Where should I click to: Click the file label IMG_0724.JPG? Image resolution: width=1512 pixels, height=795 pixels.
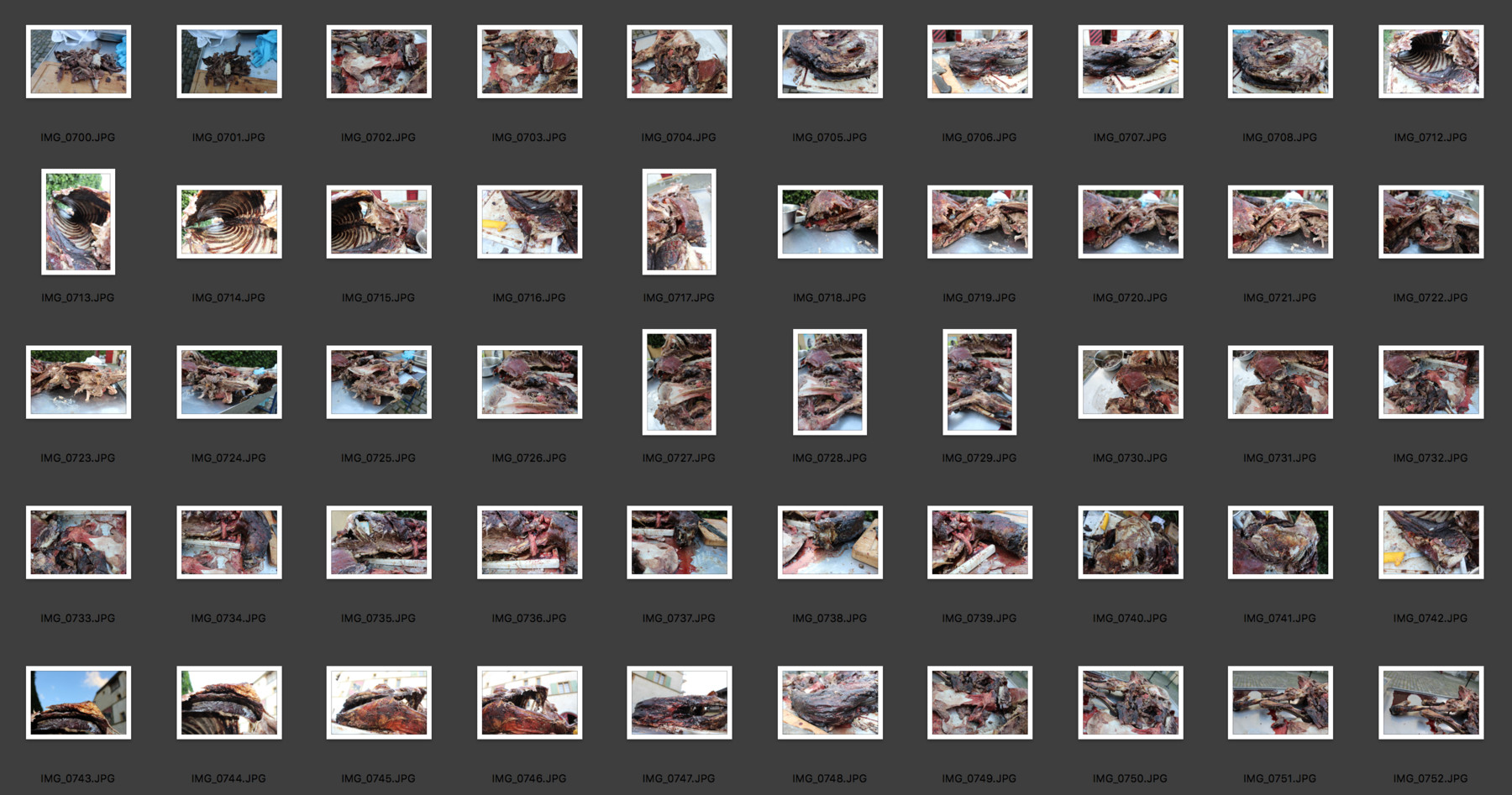(228, 458)
